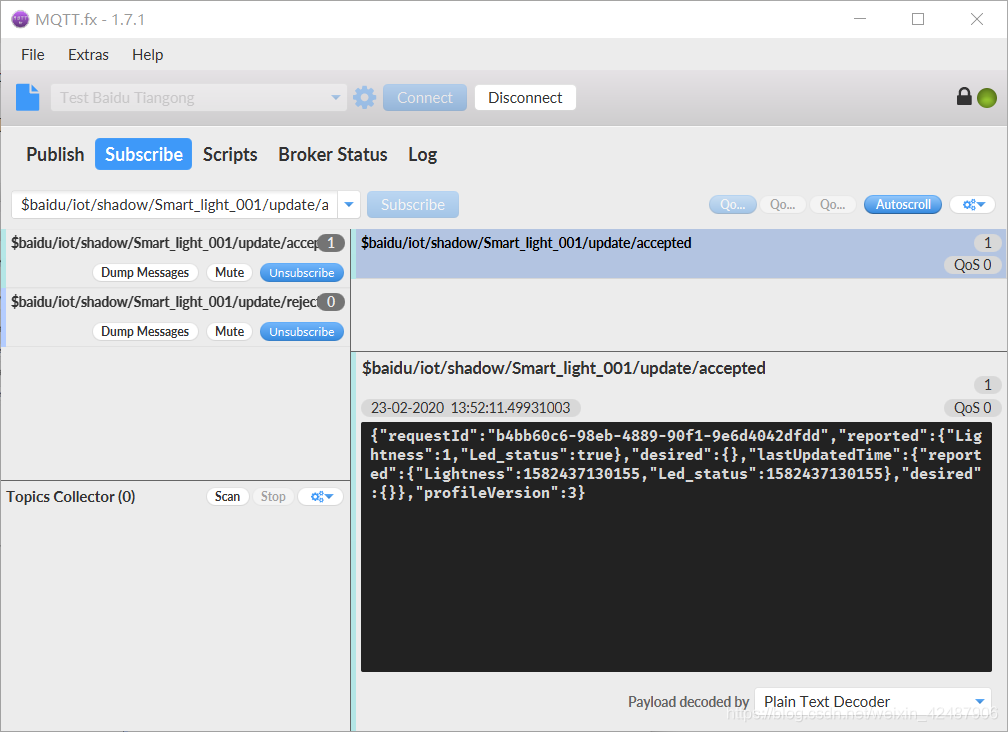Unsubscribe from the update/rejected topic
Viewport: 1008px width, 732px height.
[x=302, y=332]
